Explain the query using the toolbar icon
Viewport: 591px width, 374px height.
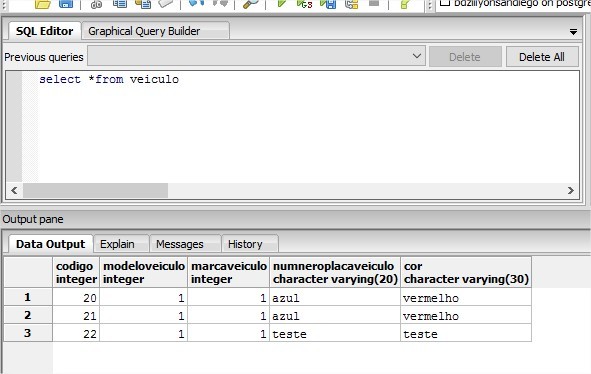pos(351,4)
